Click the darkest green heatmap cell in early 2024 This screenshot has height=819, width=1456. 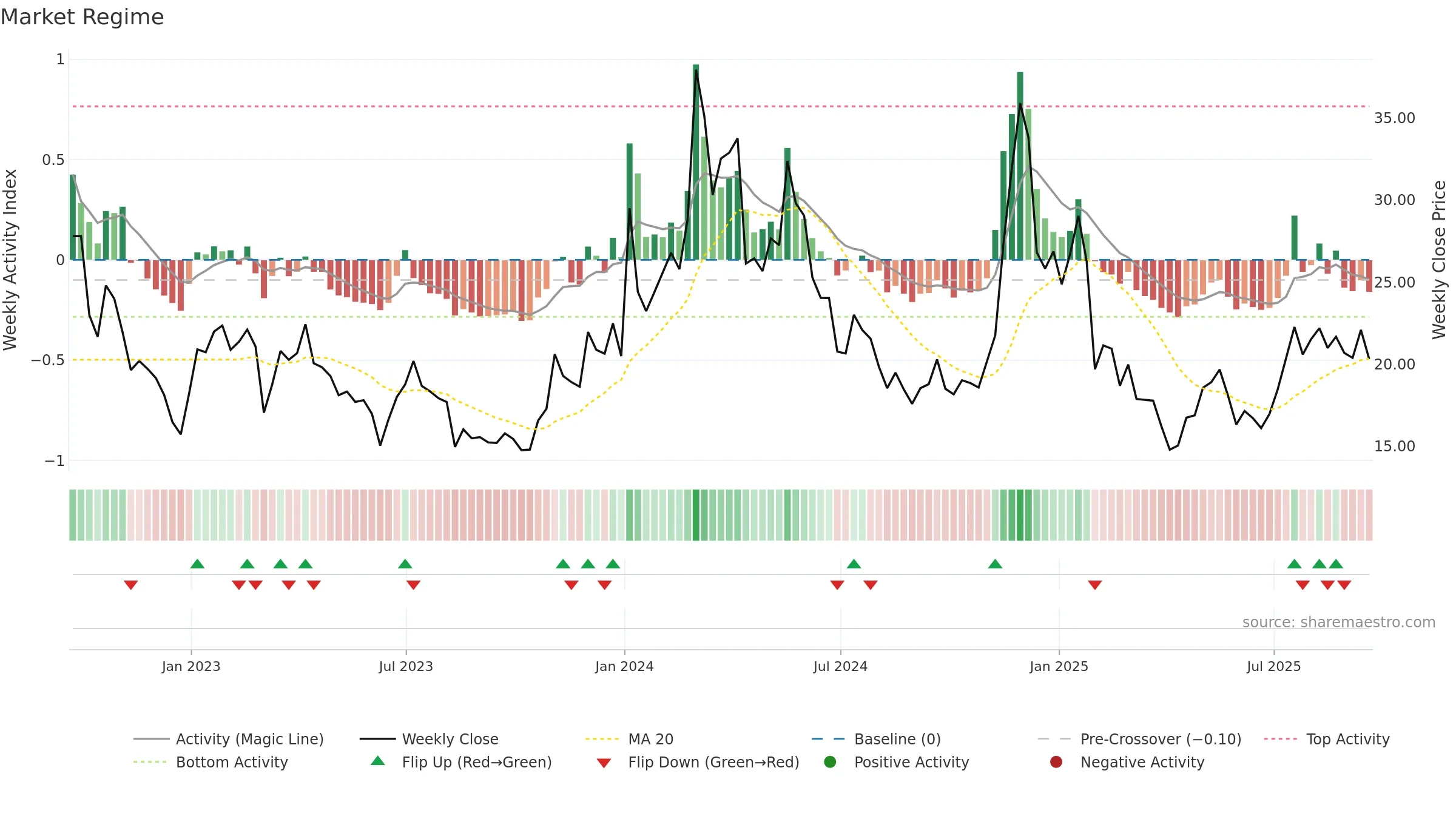point(696,515)
